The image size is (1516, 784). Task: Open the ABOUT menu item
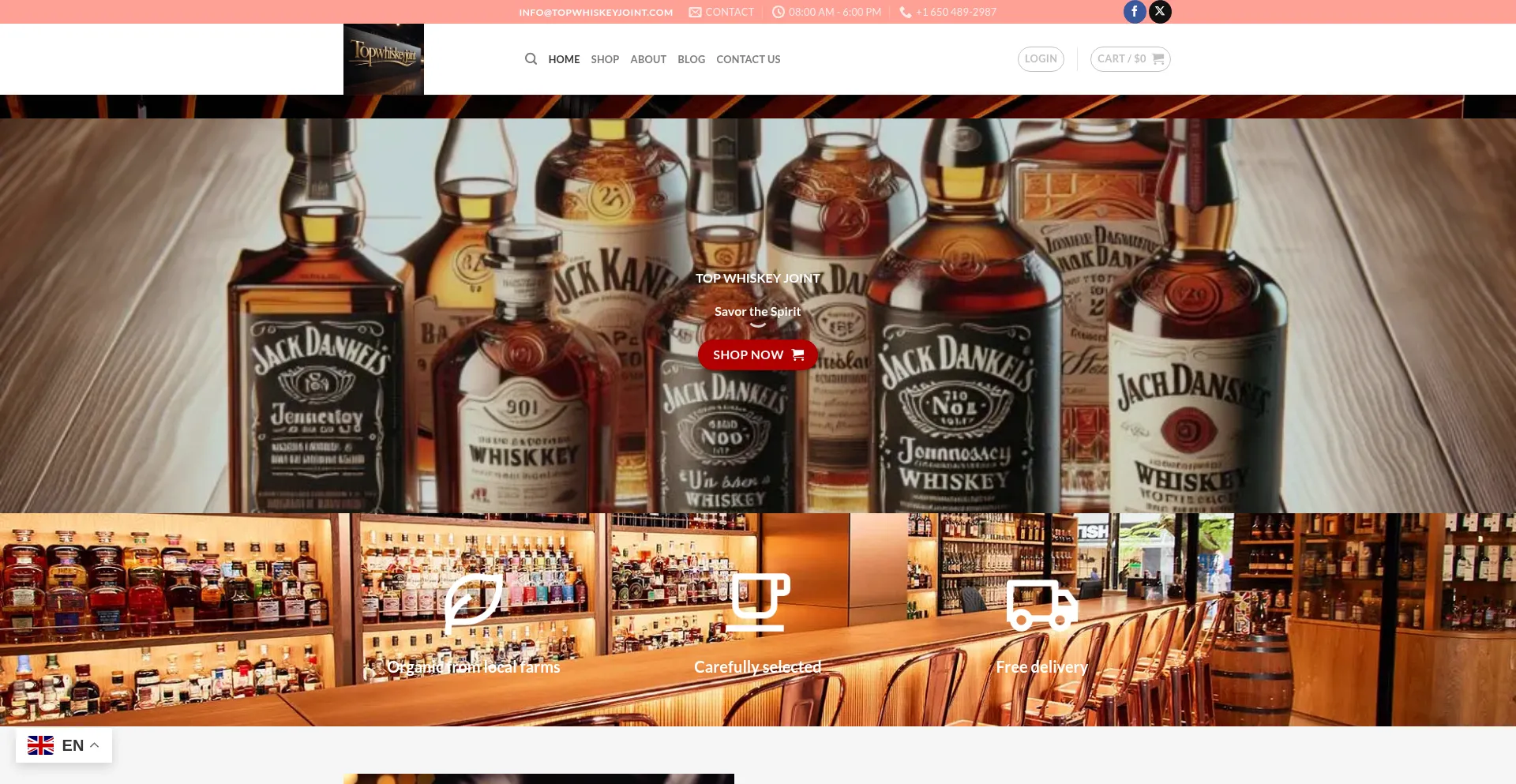tap(648, 59)
